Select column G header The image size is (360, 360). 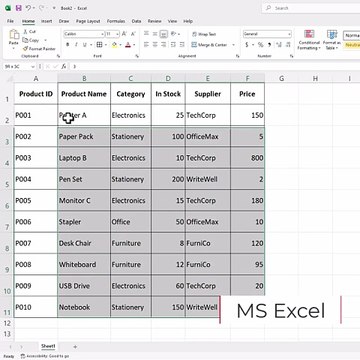click(282, 79)
